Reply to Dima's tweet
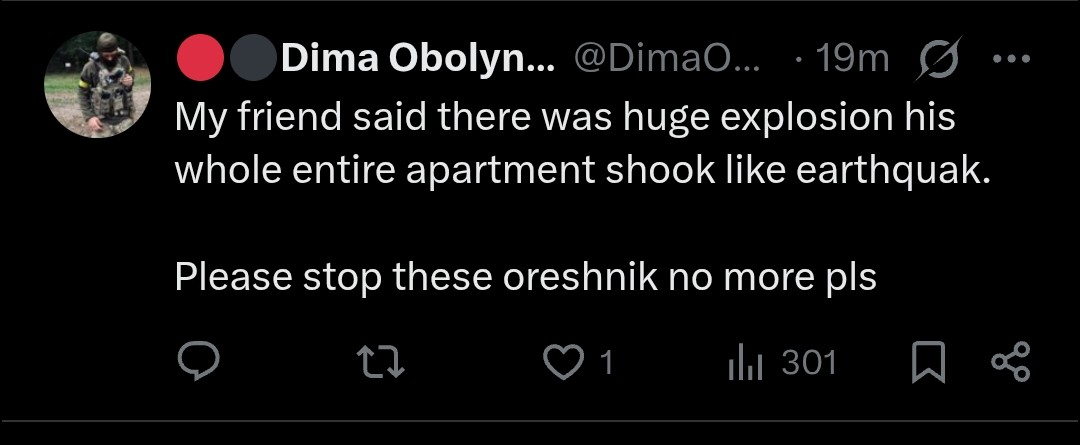Viewport: 1080px width, 445px height. (x=197, y=362)
